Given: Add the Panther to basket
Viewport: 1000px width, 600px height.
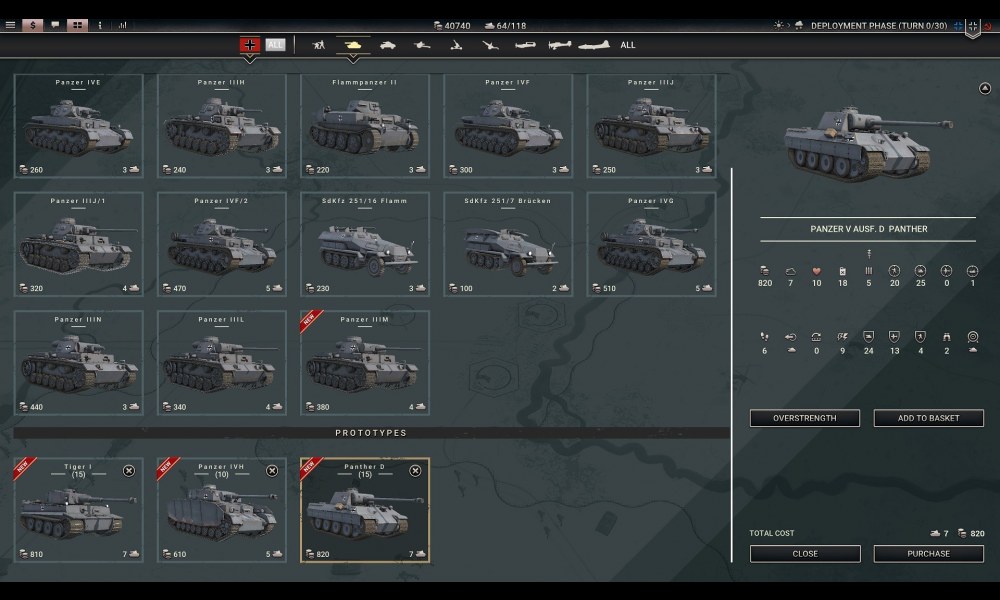Looking at the screenshot, I should click(x=929, y=418).
